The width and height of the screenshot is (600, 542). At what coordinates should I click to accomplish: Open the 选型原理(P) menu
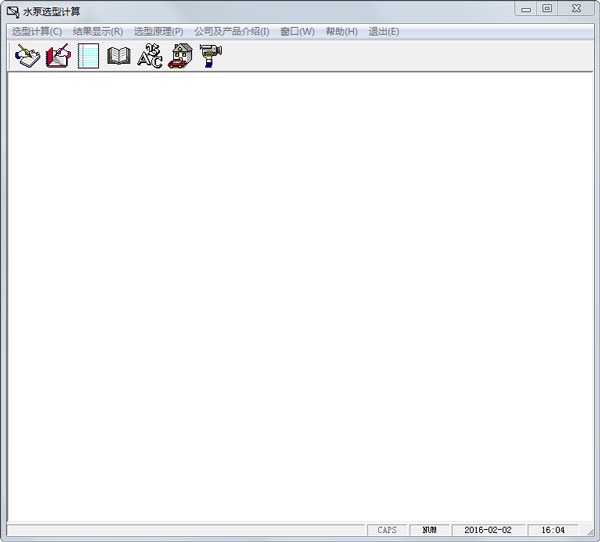coord(158,32)
